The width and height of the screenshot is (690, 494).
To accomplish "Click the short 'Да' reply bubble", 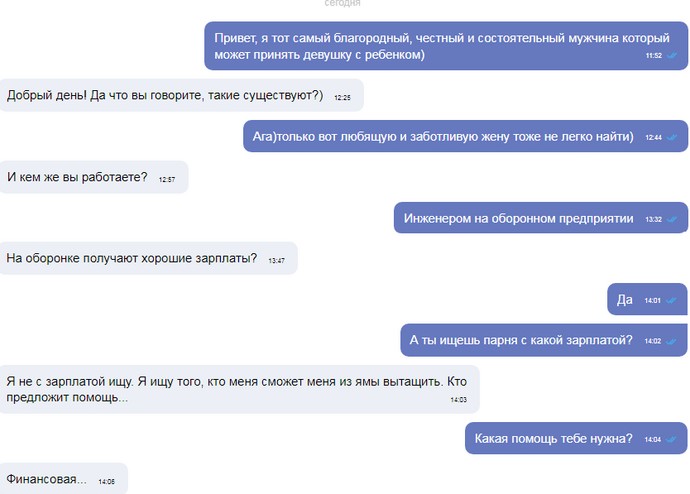I will (647, 300).
